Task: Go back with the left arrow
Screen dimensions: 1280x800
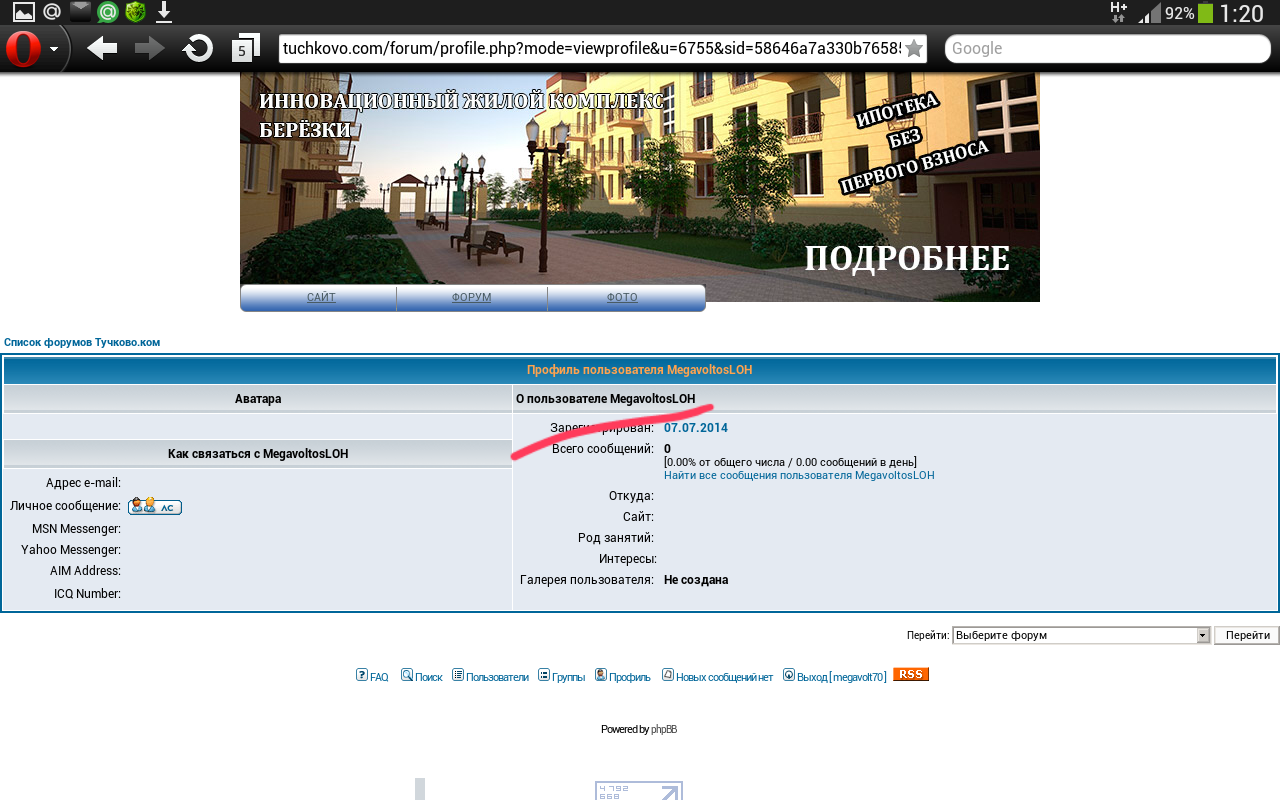Action: pyautogui.click(x=101, y=48)
